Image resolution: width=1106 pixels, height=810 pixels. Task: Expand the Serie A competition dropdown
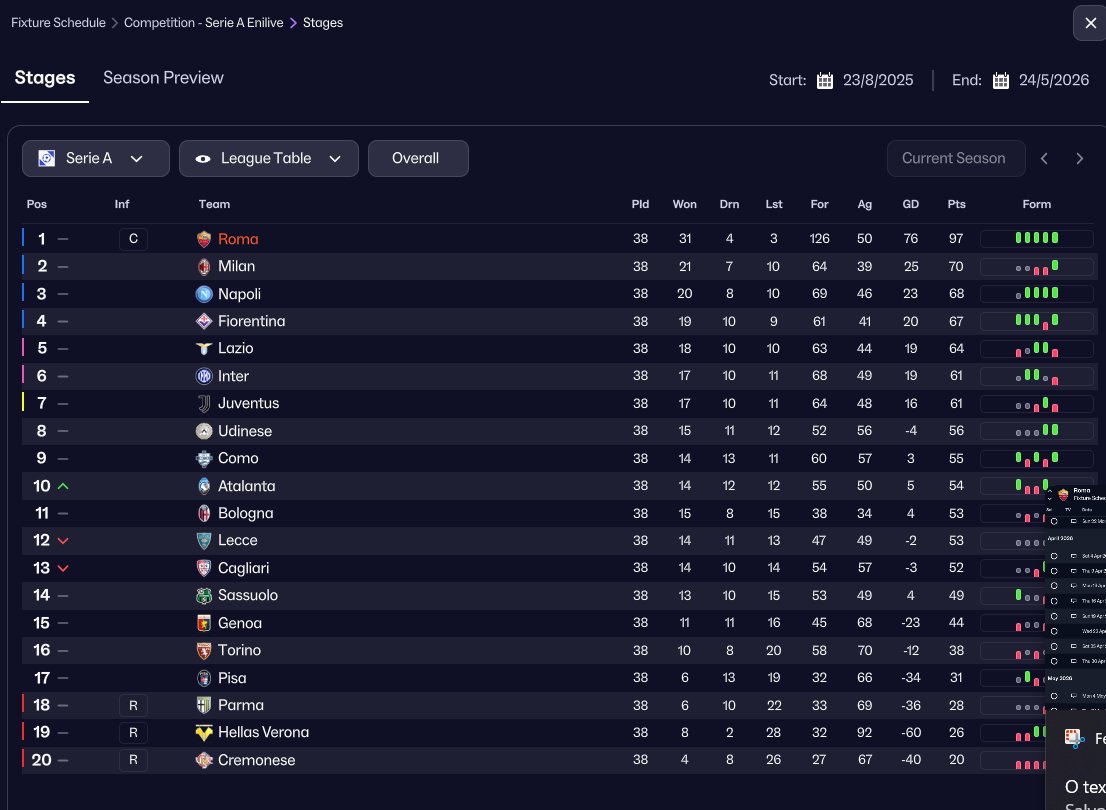[x=90, y=158]
